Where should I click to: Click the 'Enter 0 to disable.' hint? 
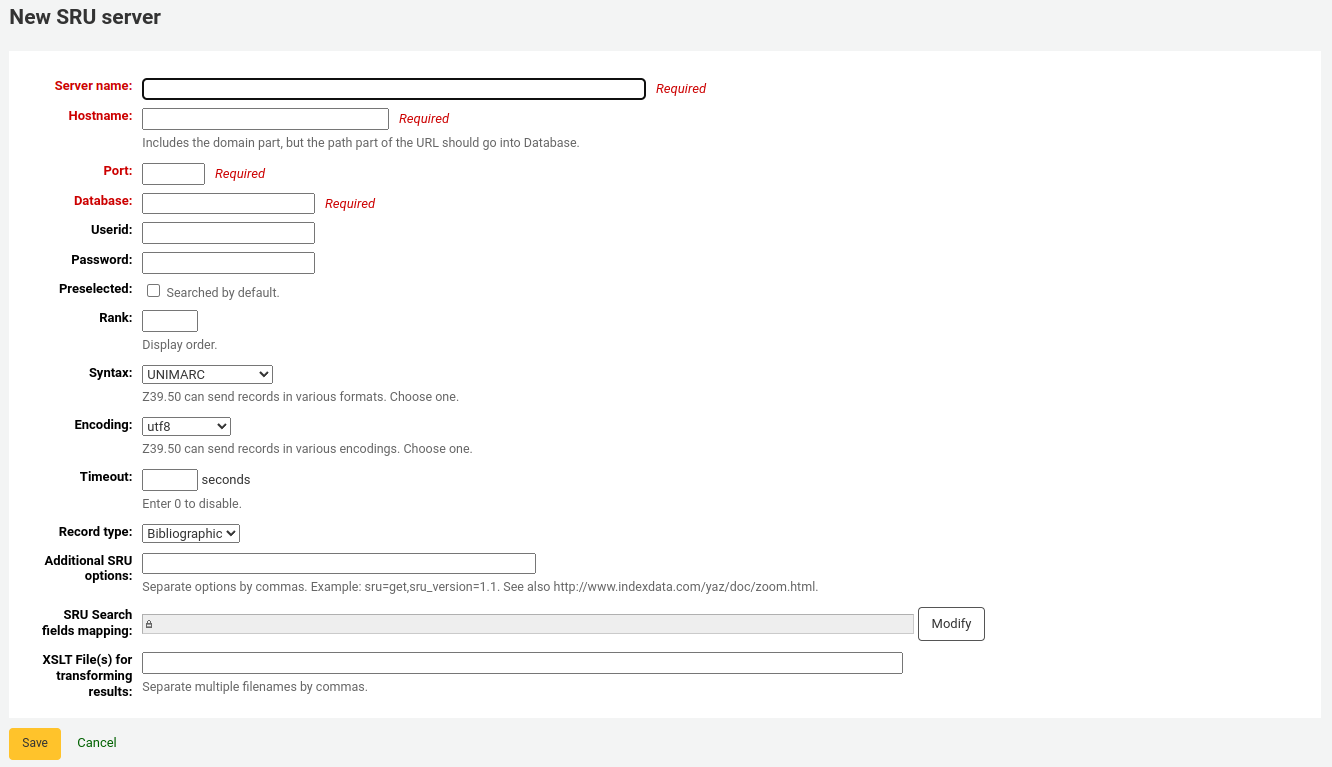(192, 504)
